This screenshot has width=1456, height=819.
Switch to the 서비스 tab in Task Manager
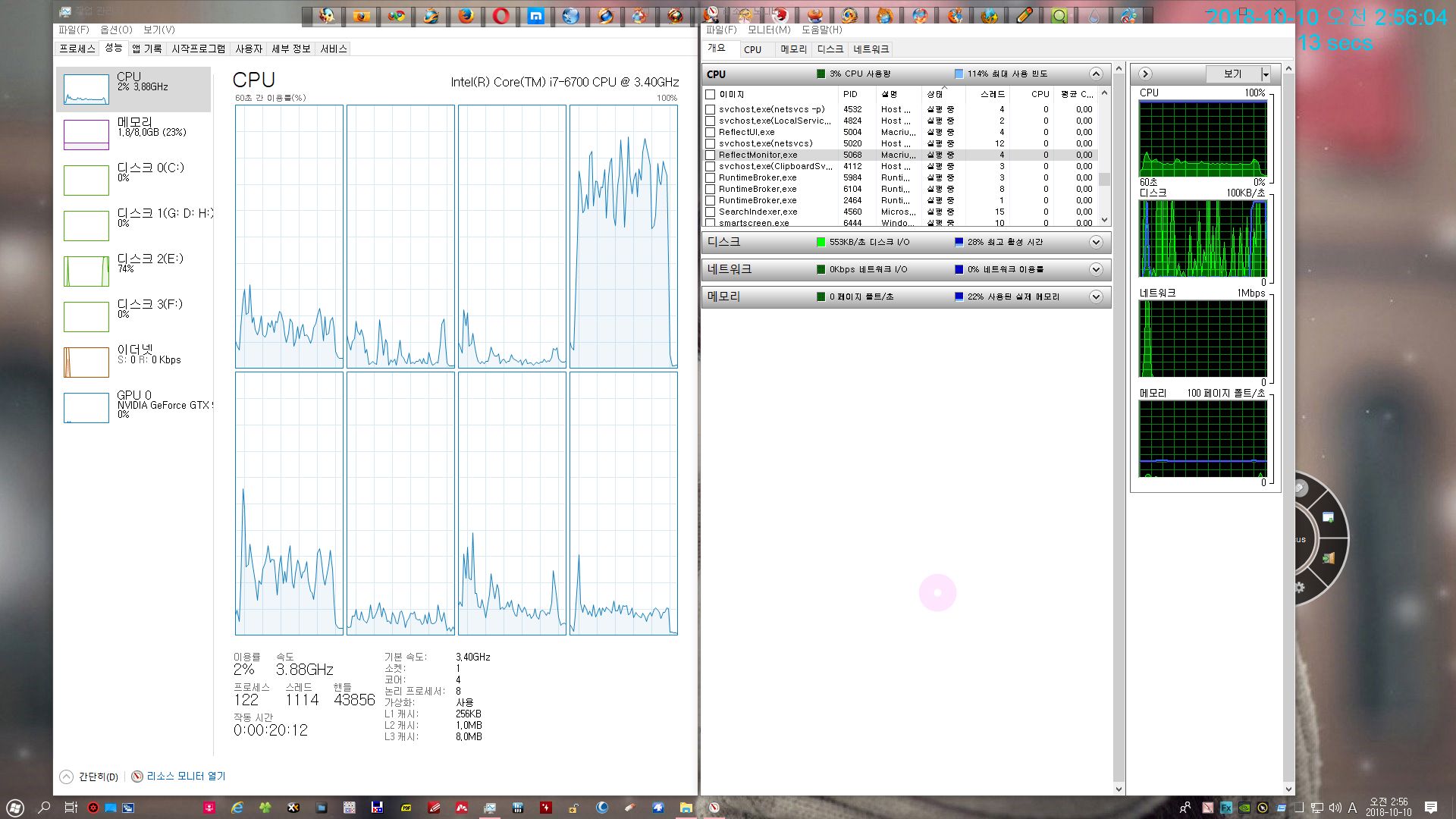click(x=334, y=49)
